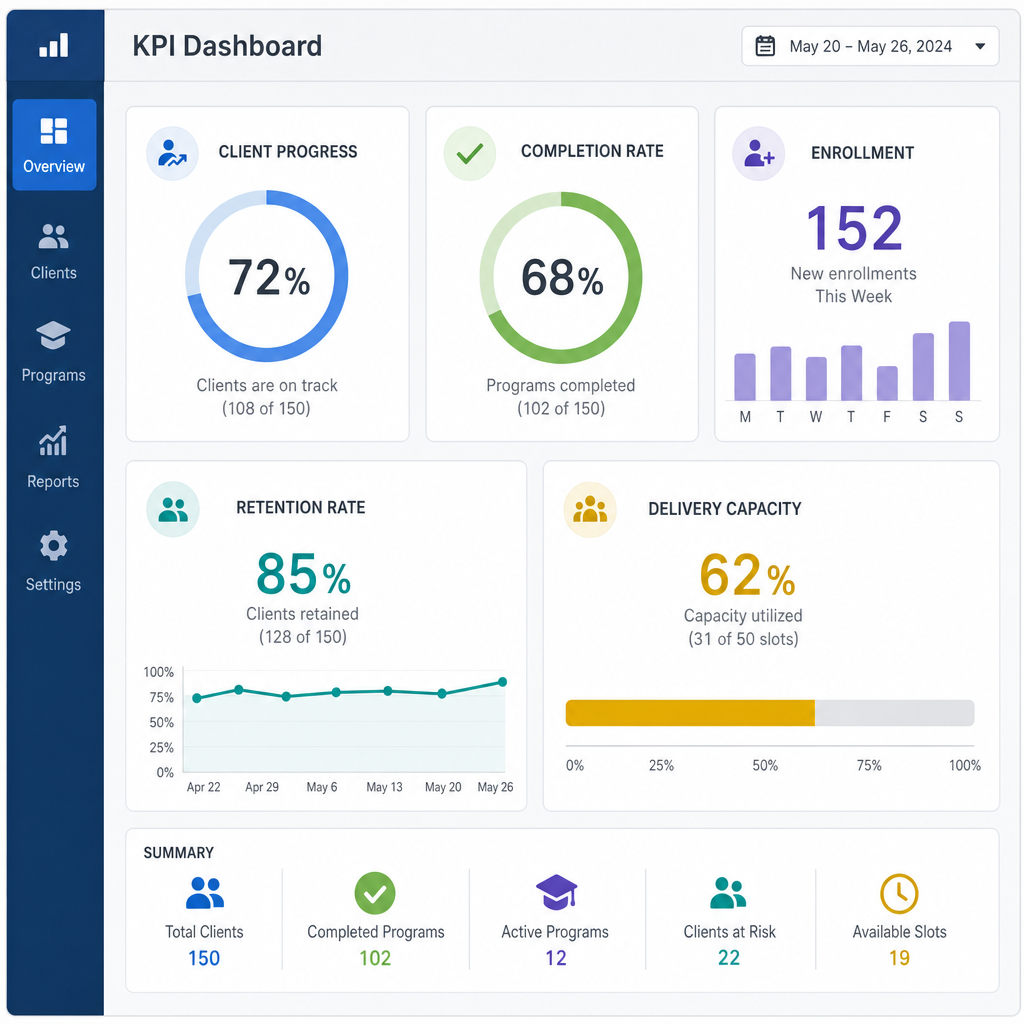Click the Active Programs value 12

point(556,958)
